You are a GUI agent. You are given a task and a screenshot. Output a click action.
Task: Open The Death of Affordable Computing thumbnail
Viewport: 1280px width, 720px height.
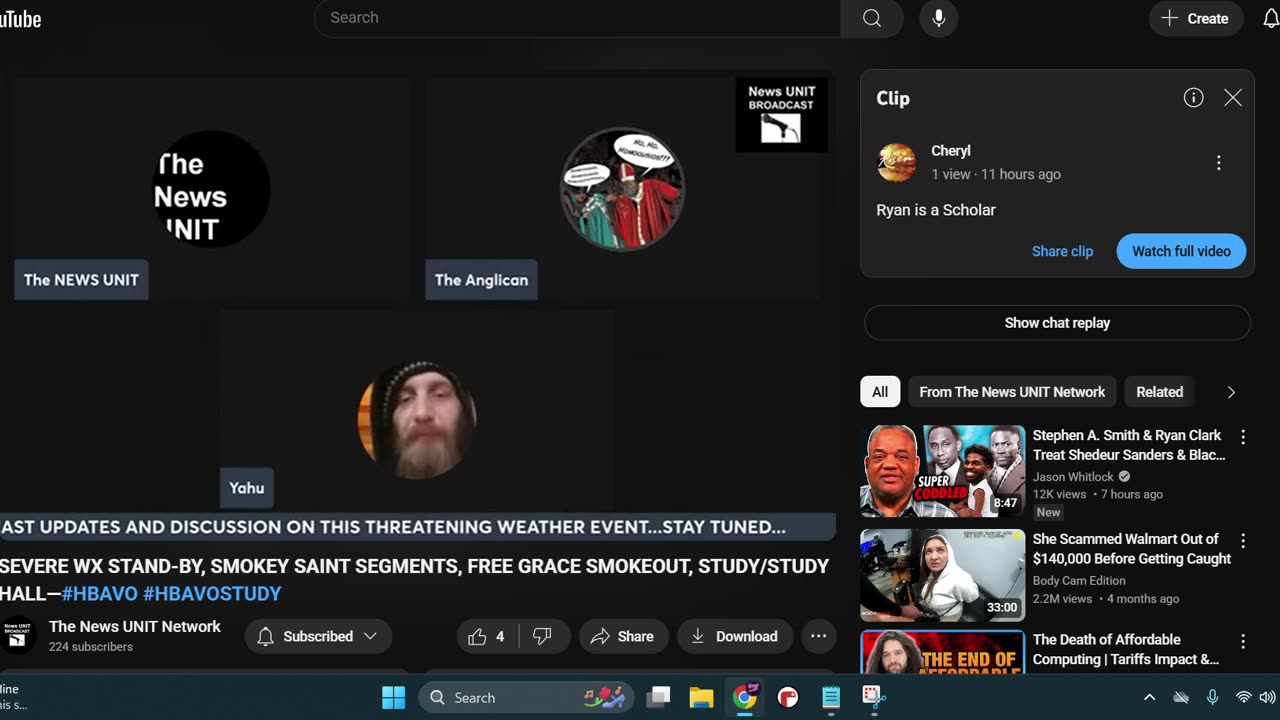pyautogui.click(x=942, y=652)
